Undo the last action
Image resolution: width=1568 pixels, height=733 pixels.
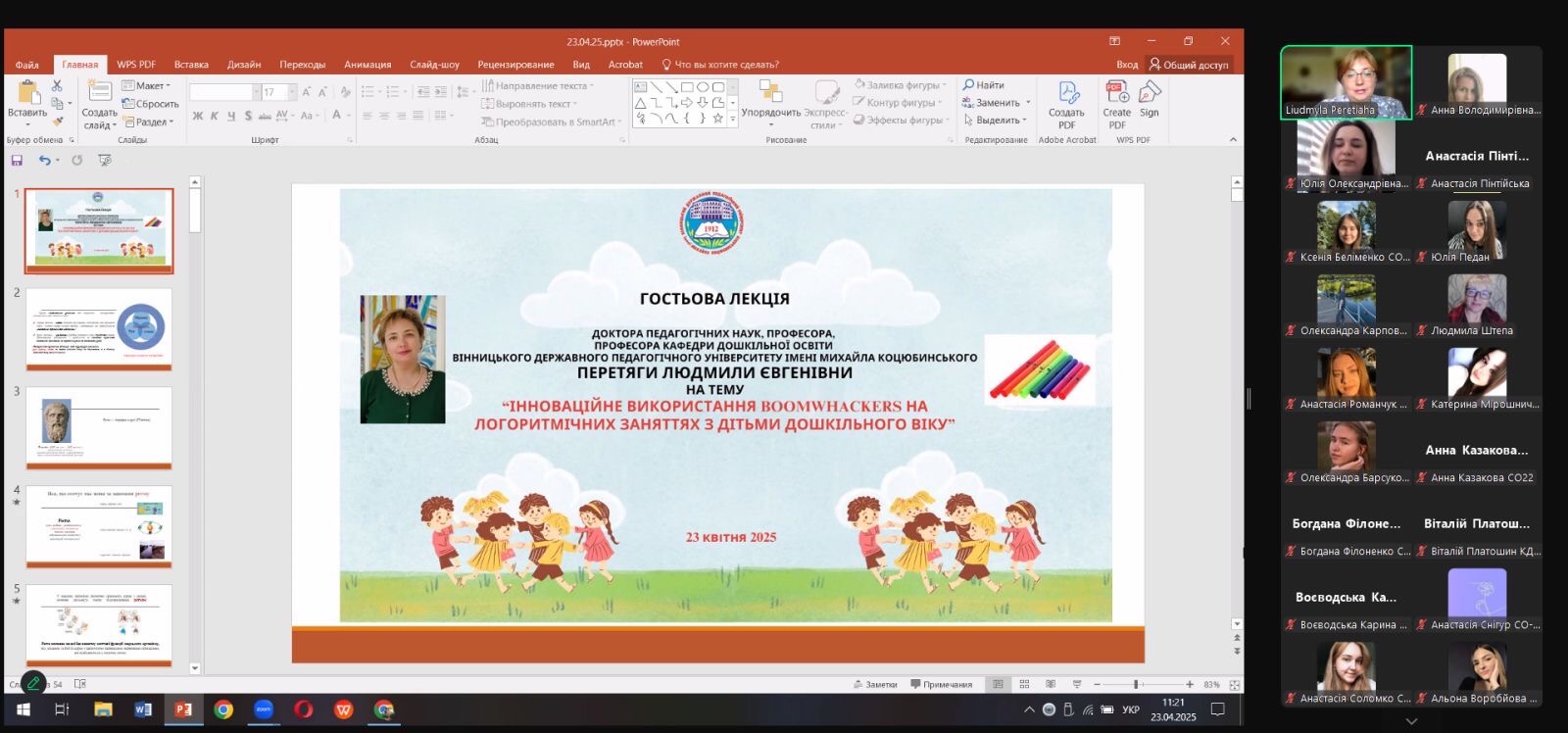(x=44, y=160)
